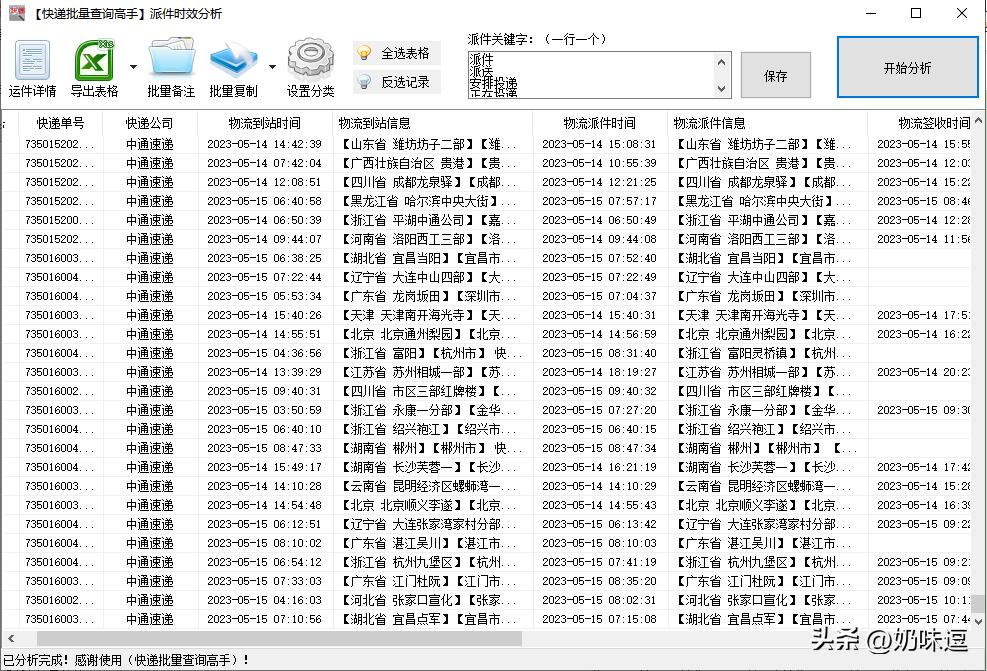Click the app icon in title bar
Image resolution: width=987 pixels, height=671 pixels.
pyautogui.click(x=16, y=13)
